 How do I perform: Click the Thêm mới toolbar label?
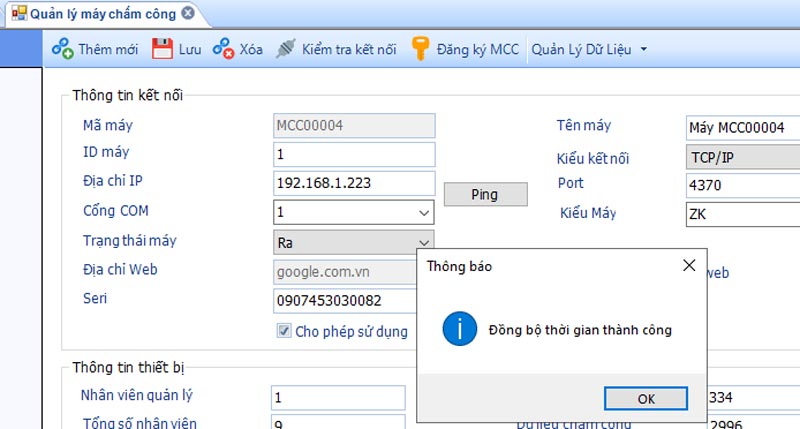[x=108, y=49]
